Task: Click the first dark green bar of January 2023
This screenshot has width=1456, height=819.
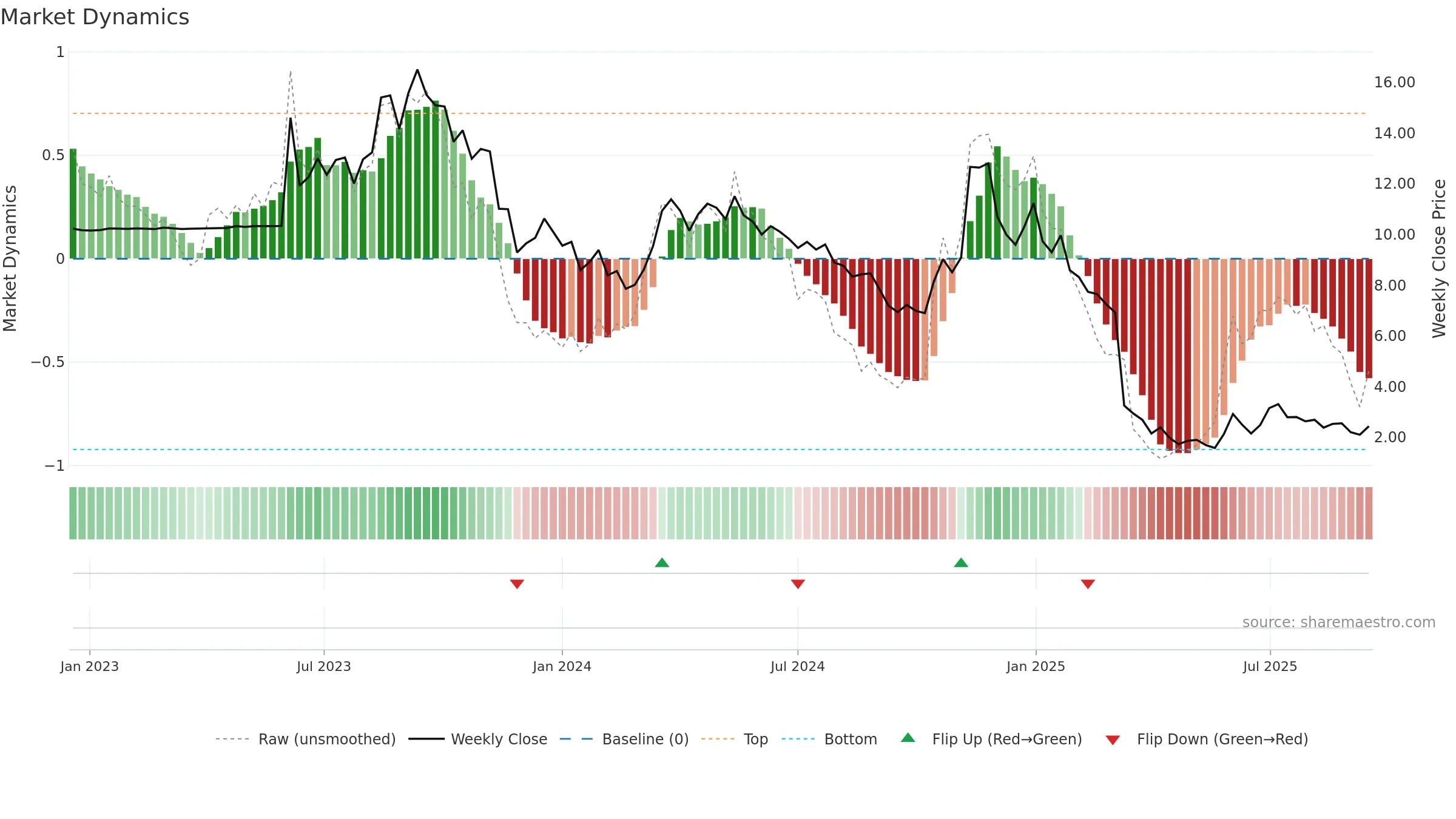Action: pos(73,204)
